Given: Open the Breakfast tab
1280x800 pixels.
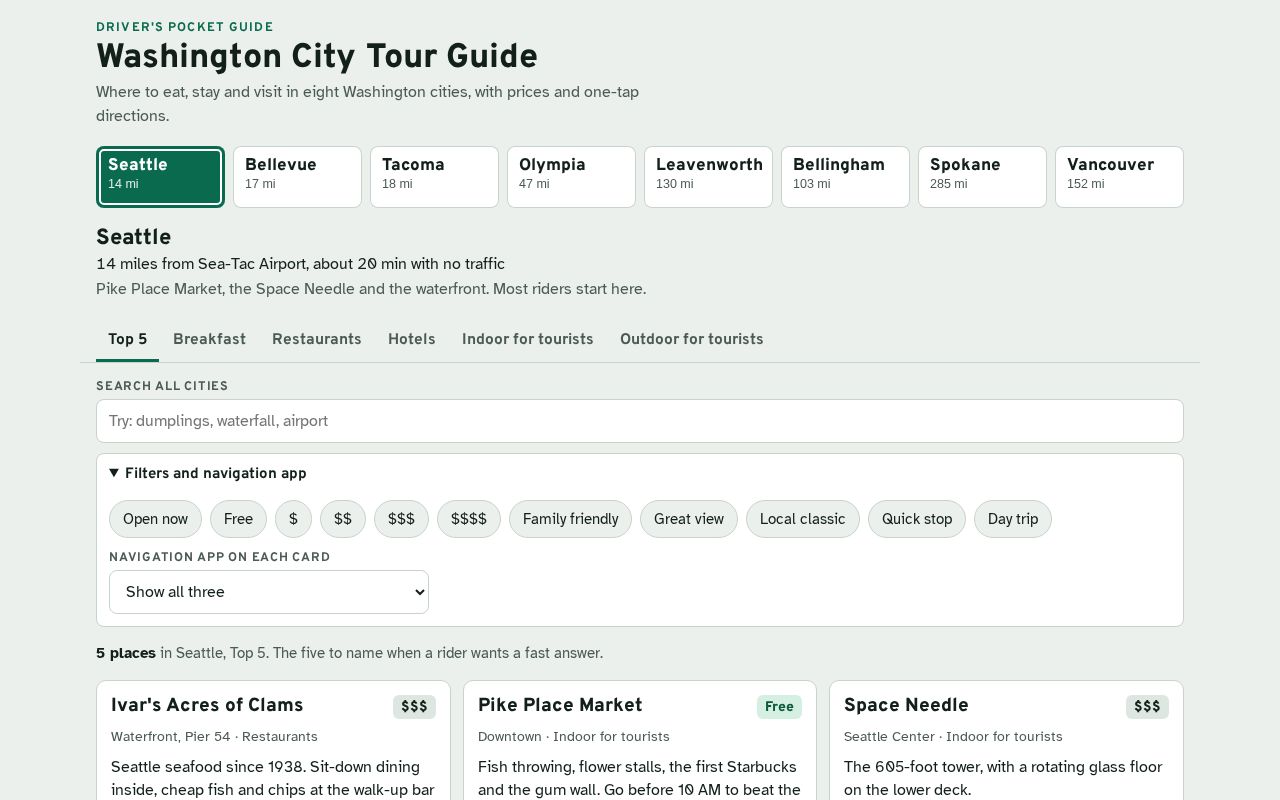Looking at the screenshot, I should click(x=209, y=340).
